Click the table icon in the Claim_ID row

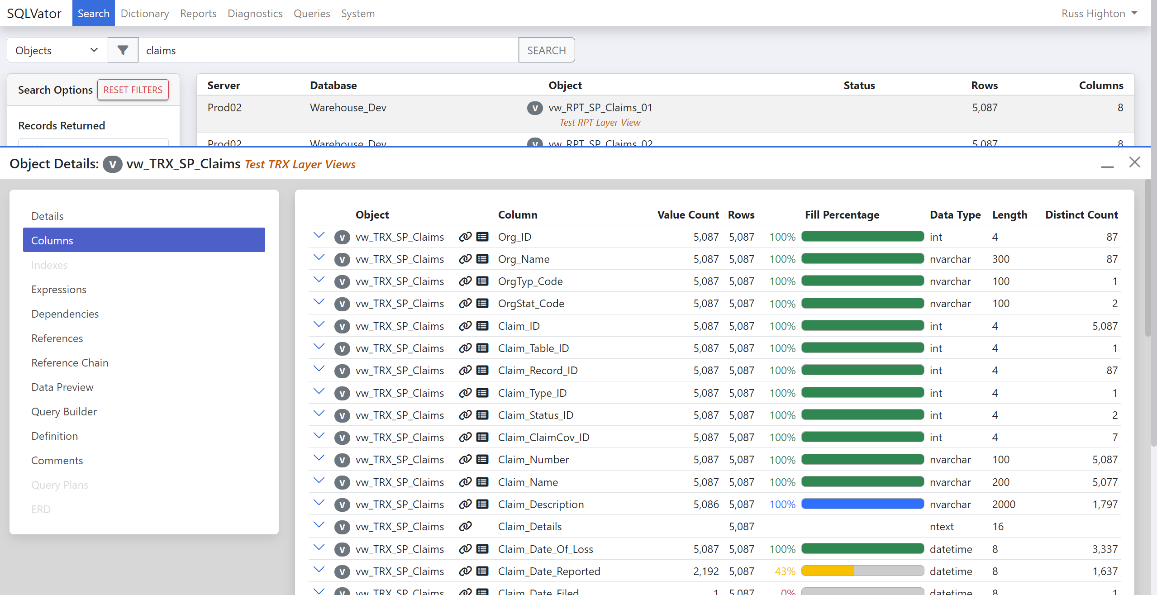(482, 326)
